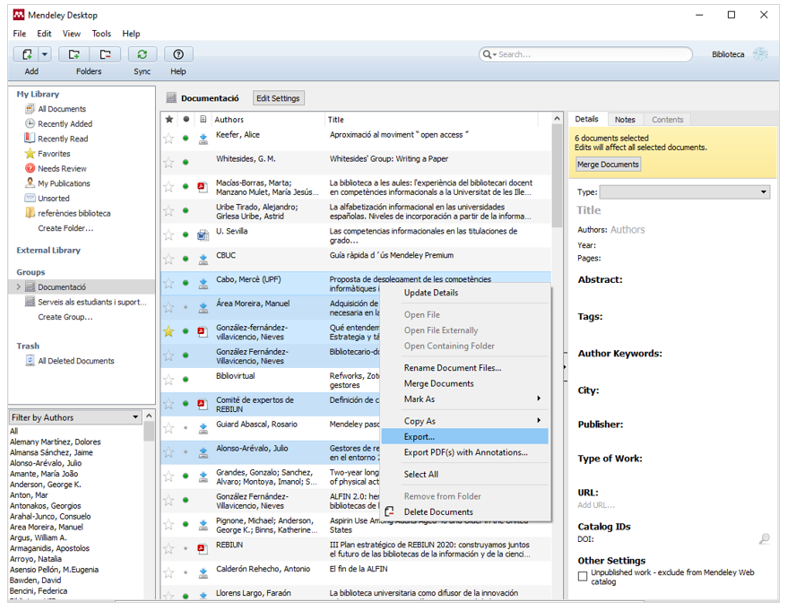Click the Create Group... link
787x608 pixels.
pos(65,317)
